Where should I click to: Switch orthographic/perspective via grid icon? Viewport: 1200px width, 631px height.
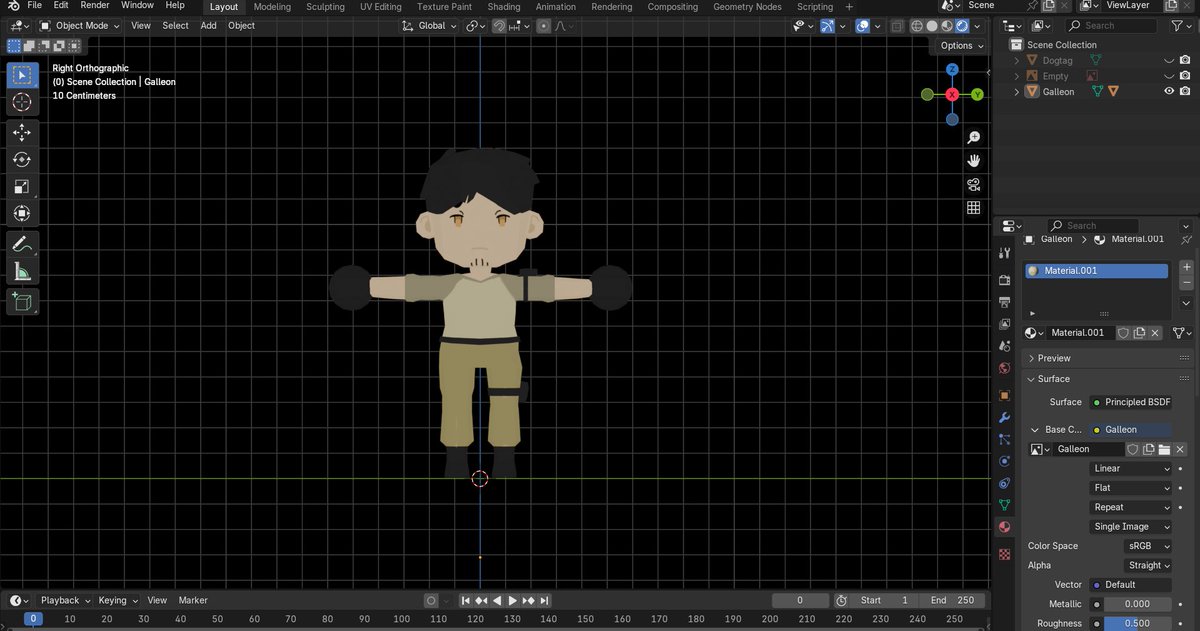(973, 208)
